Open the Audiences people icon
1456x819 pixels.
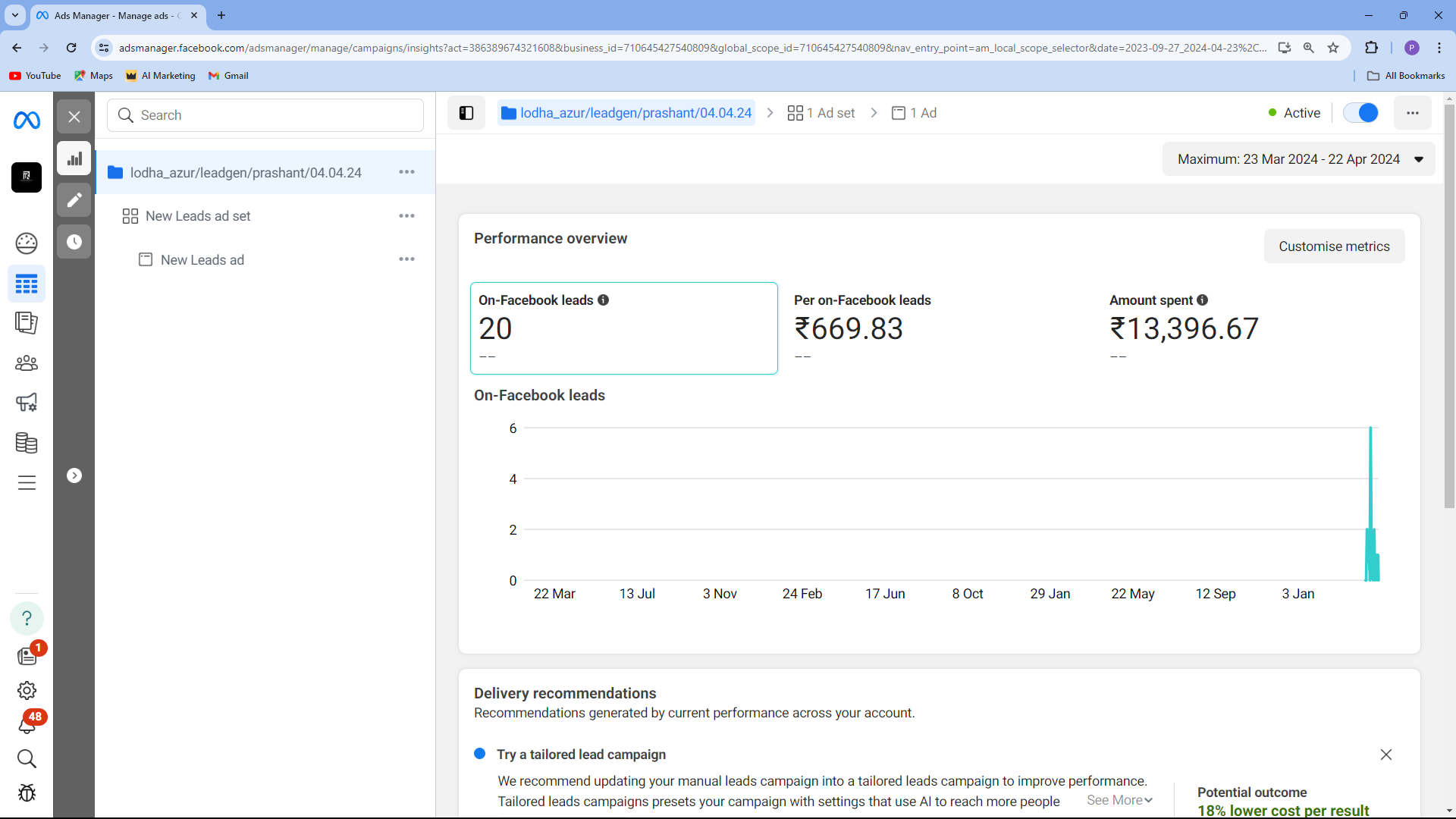[x=27, y=363]
